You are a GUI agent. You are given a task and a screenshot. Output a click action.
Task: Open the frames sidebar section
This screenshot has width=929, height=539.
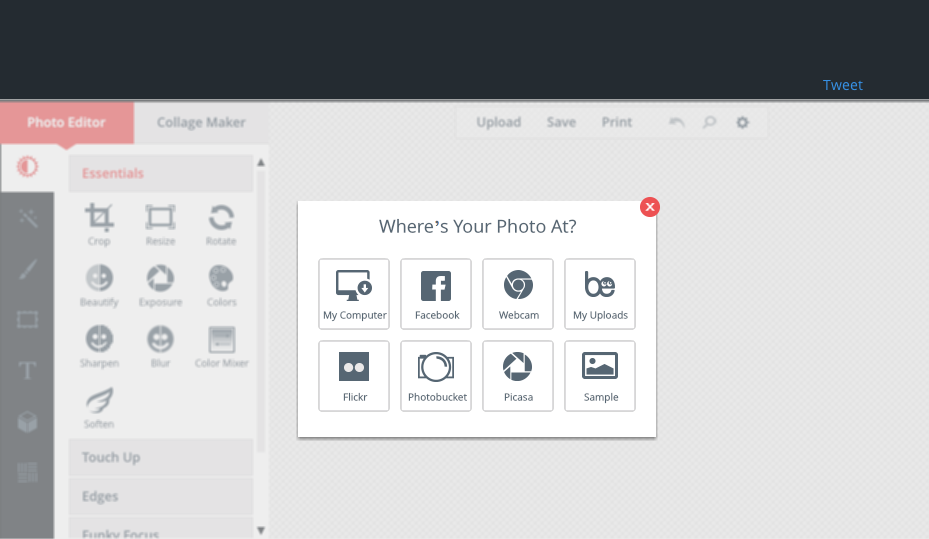[x=27, y=320]
